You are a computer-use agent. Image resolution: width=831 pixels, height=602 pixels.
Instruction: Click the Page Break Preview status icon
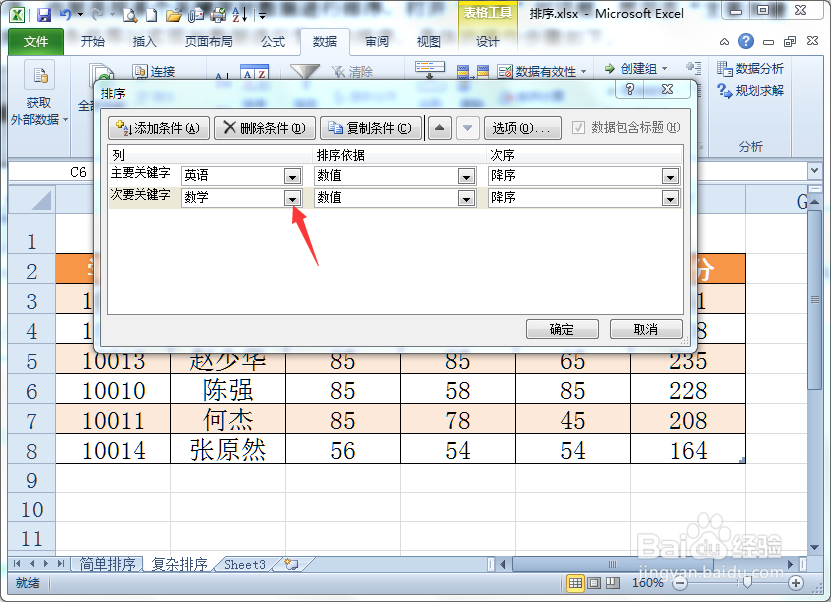[613, 583]
